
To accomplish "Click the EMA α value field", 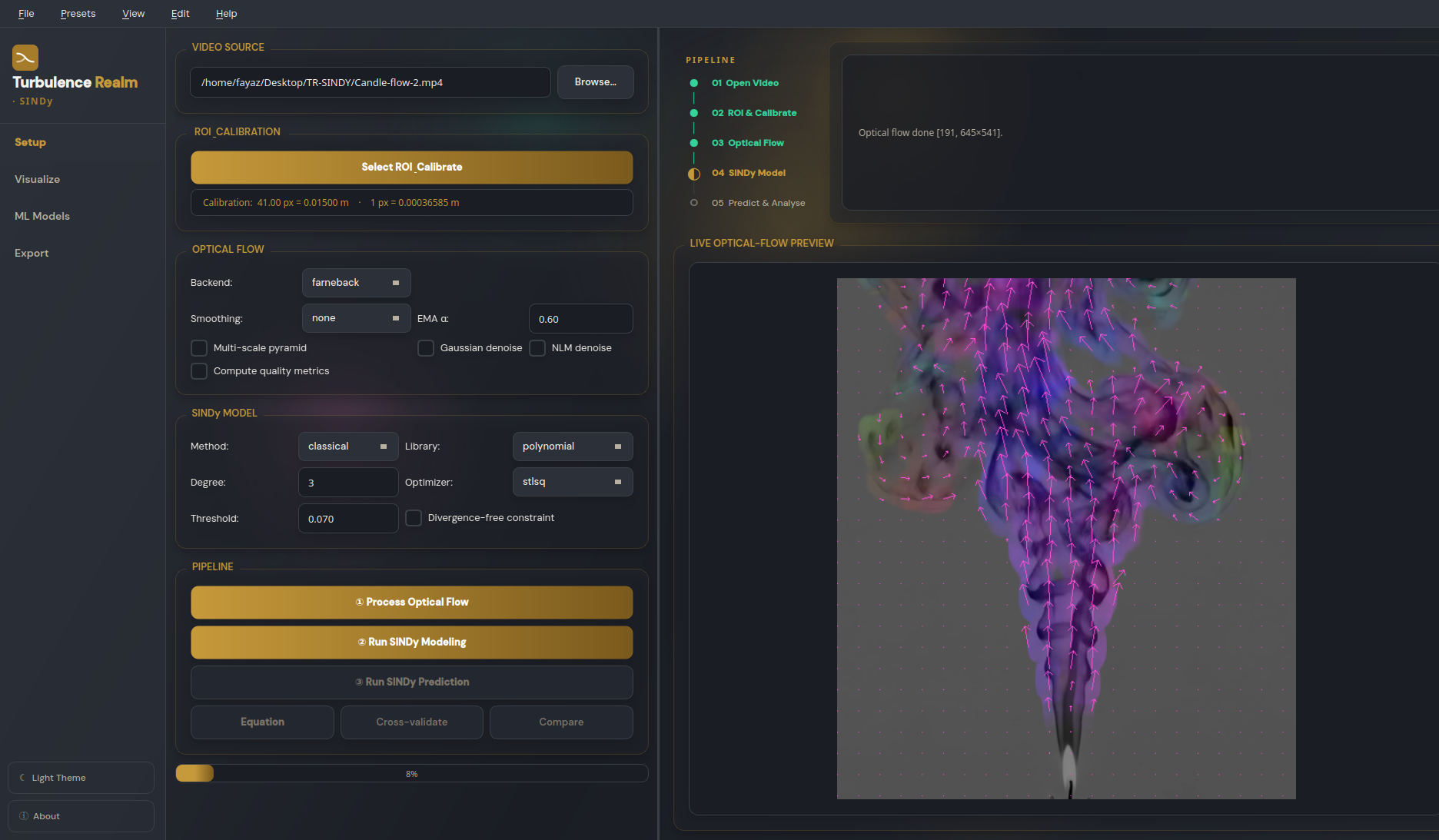I will [x=581, y=319].
